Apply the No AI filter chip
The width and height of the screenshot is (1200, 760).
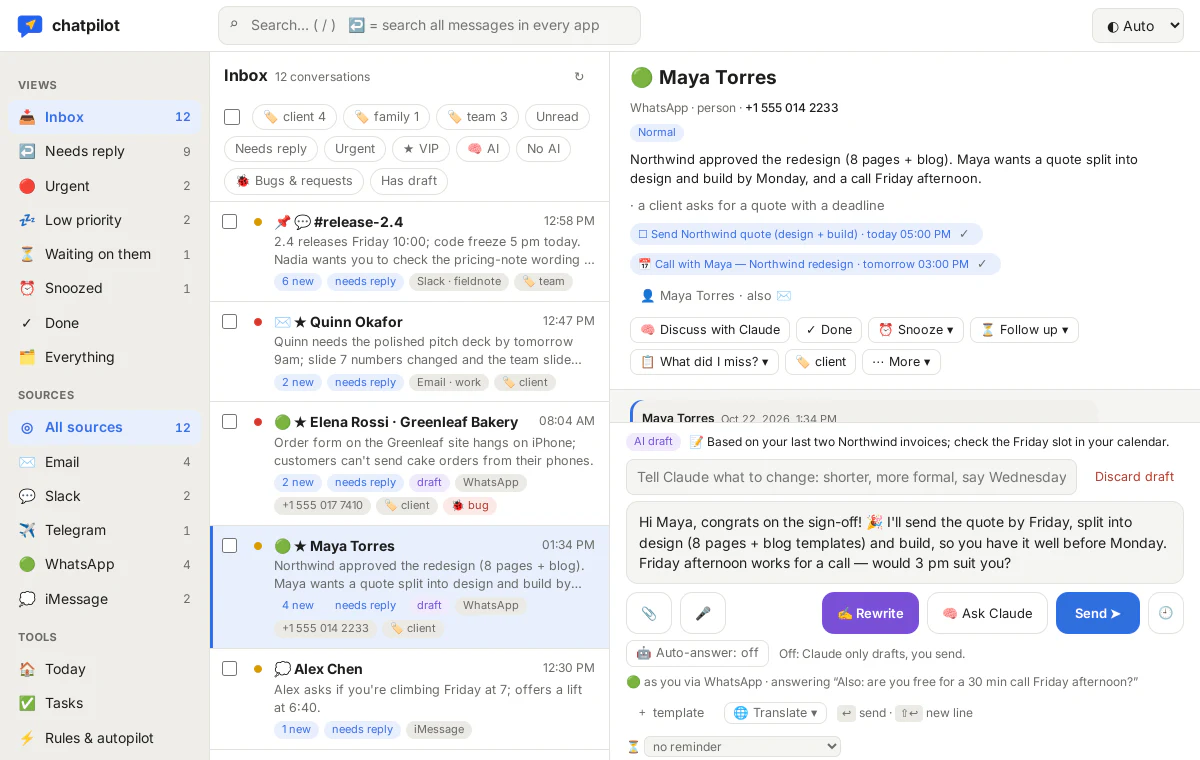[544, 149]
